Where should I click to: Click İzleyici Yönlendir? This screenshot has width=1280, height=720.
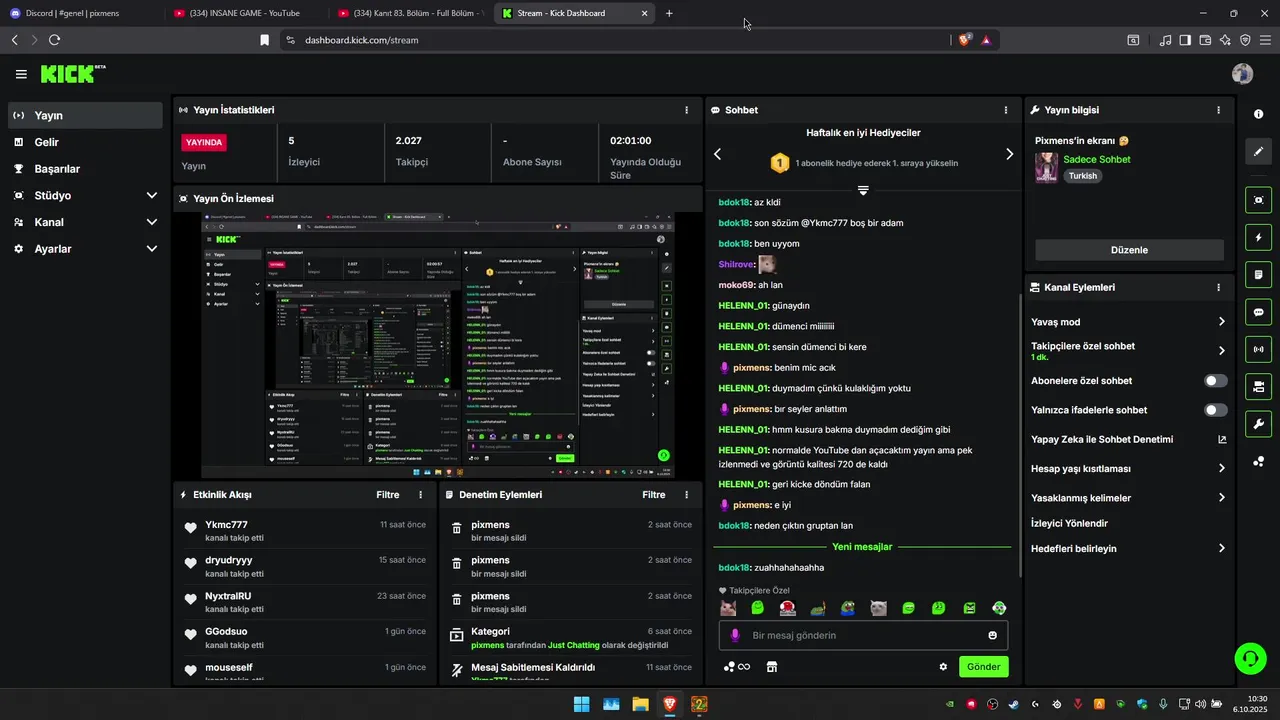pos(1070,523)
